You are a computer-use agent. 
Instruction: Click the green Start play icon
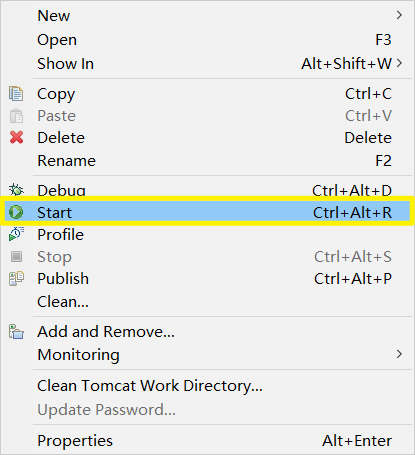[16, 212]
